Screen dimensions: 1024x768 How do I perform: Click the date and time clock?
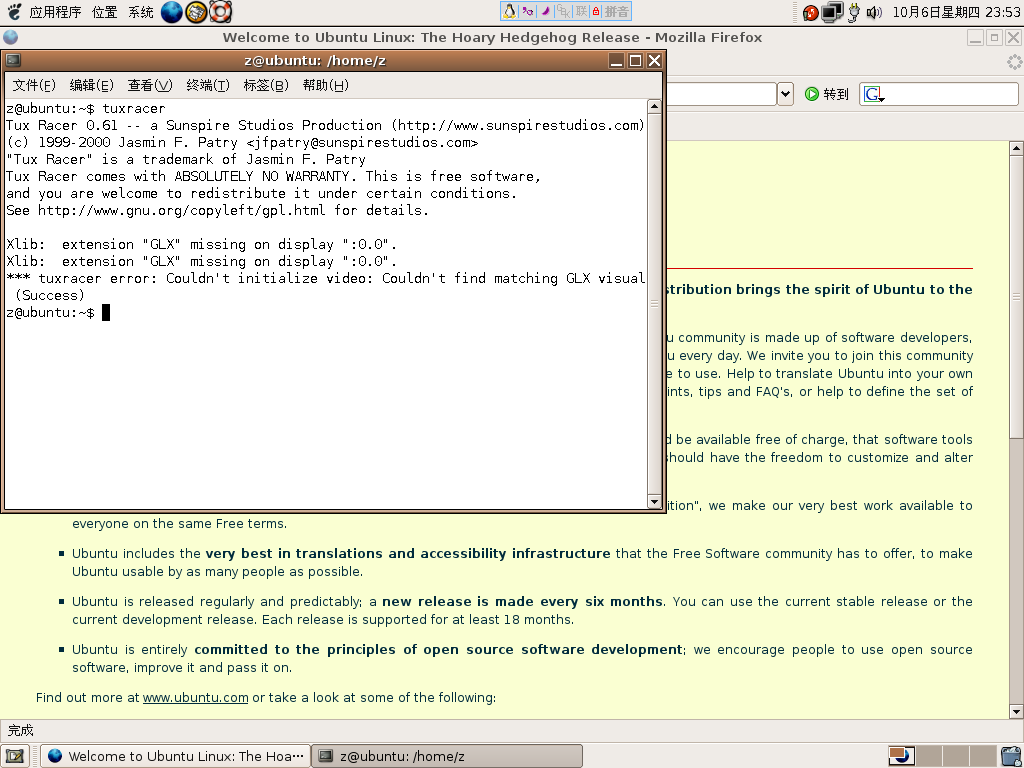(x=956, y=12)
